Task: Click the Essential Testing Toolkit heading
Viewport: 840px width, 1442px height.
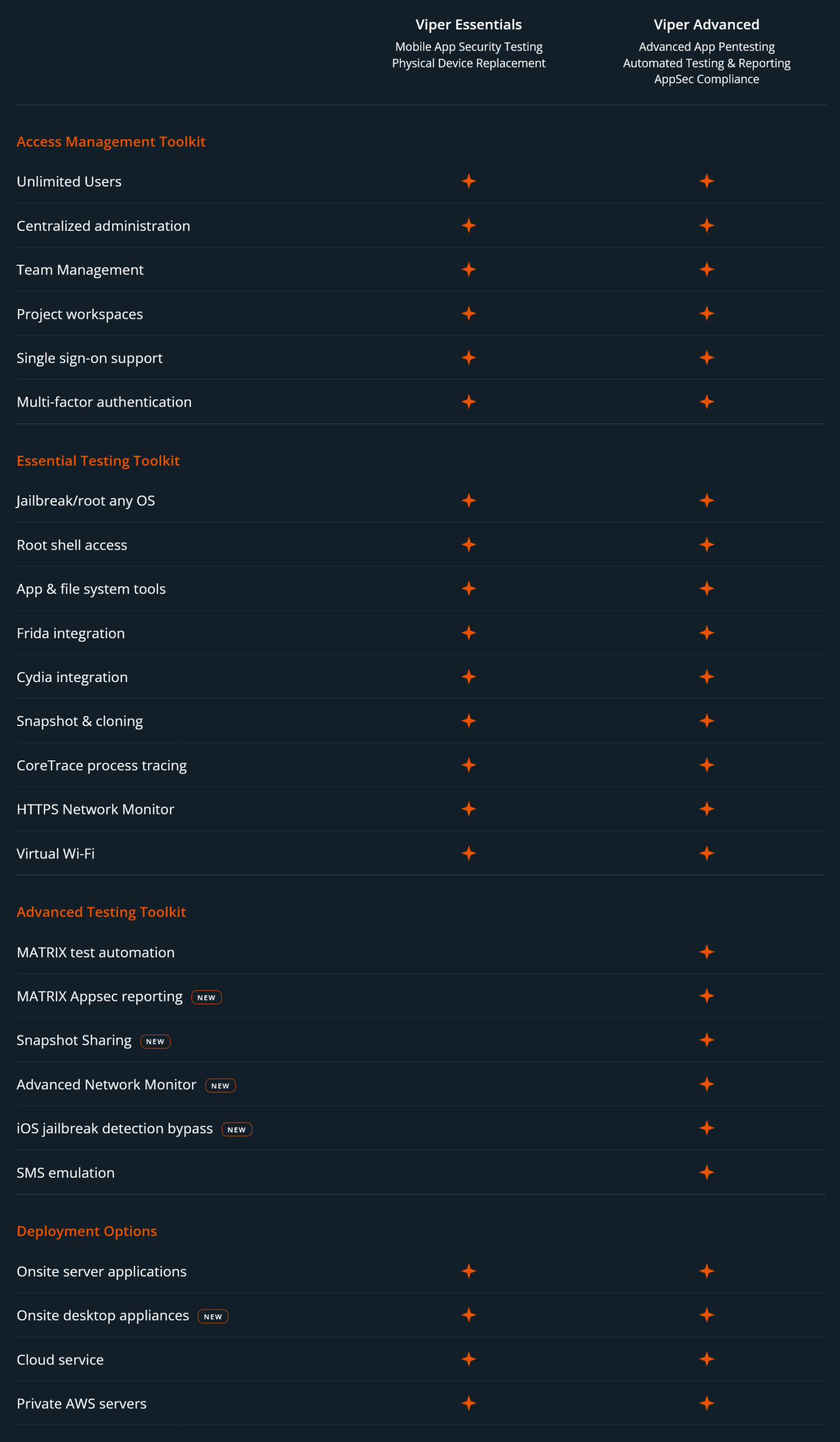Action: pyautogui.click(x=99, y=461)
